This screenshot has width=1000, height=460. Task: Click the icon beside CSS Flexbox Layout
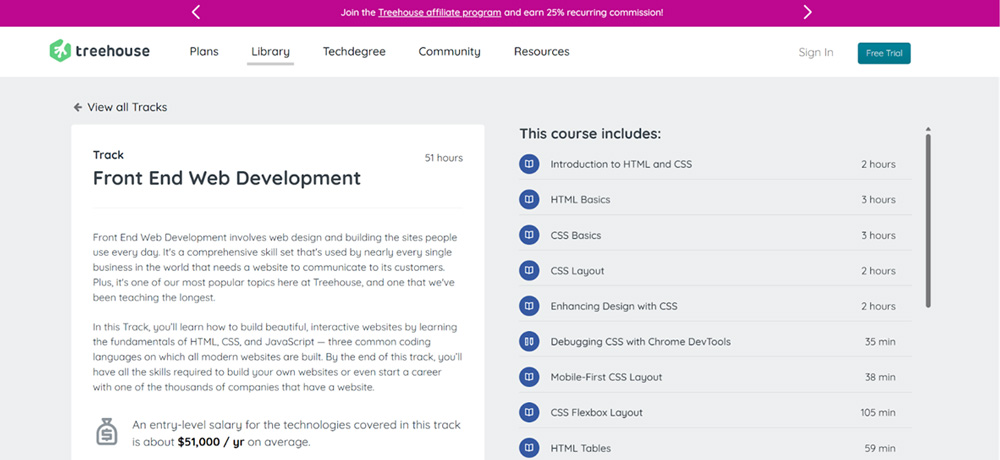click(529, 412)
